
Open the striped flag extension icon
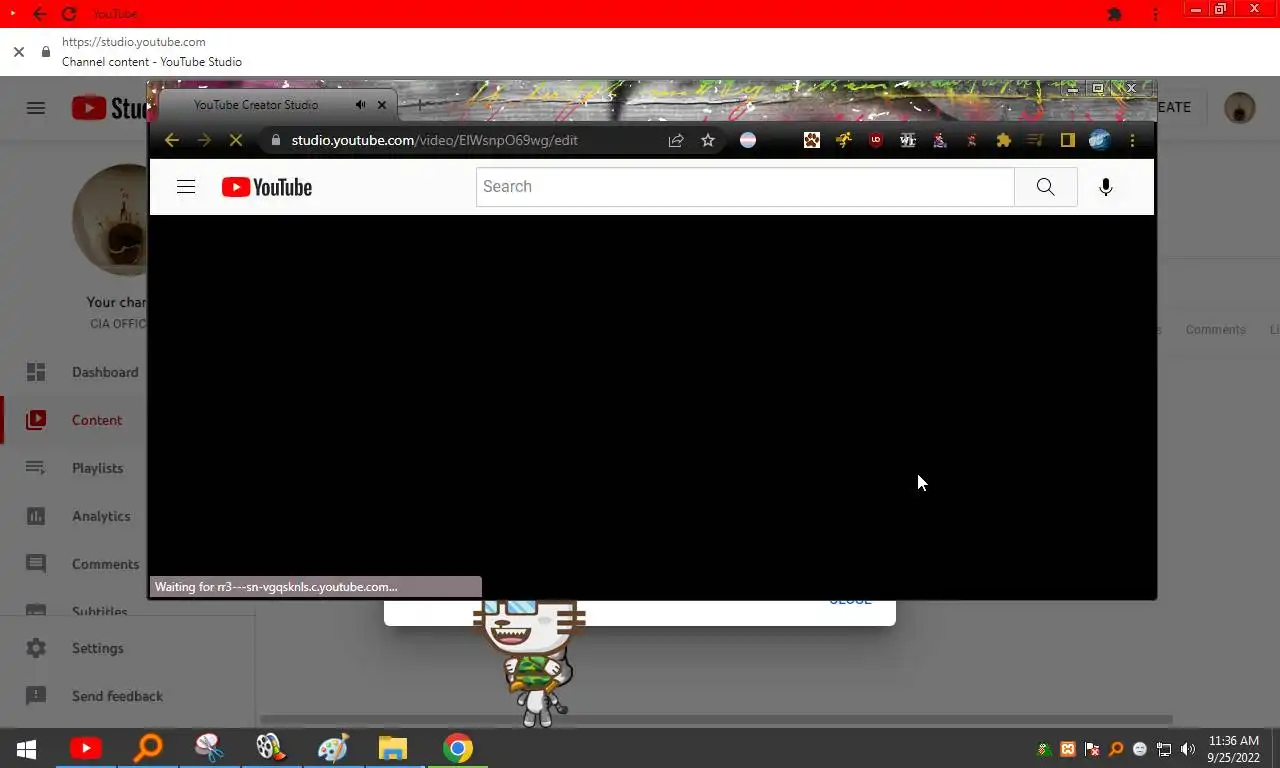[748, 140]
